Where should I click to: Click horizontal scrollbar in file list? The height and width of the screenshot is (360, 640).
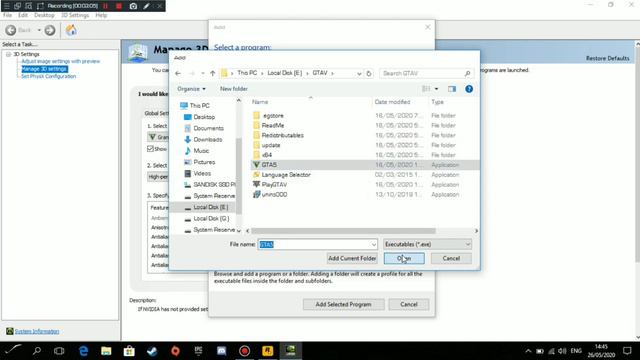tap(343, 231)
